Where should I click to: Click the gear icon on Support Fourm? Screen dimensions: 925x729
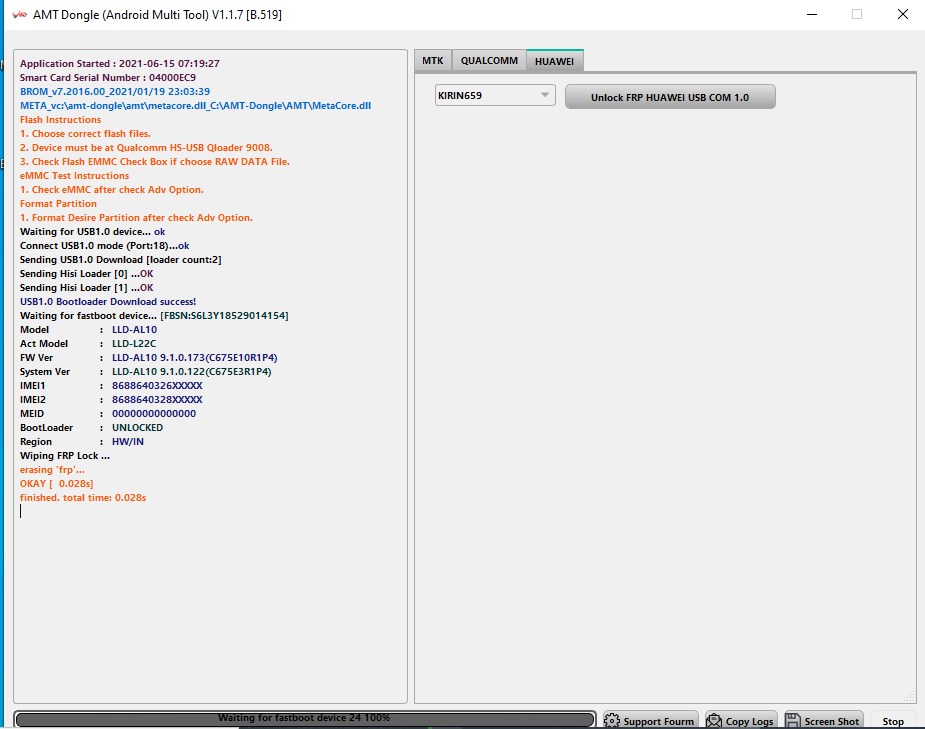(x=612, y=721)
